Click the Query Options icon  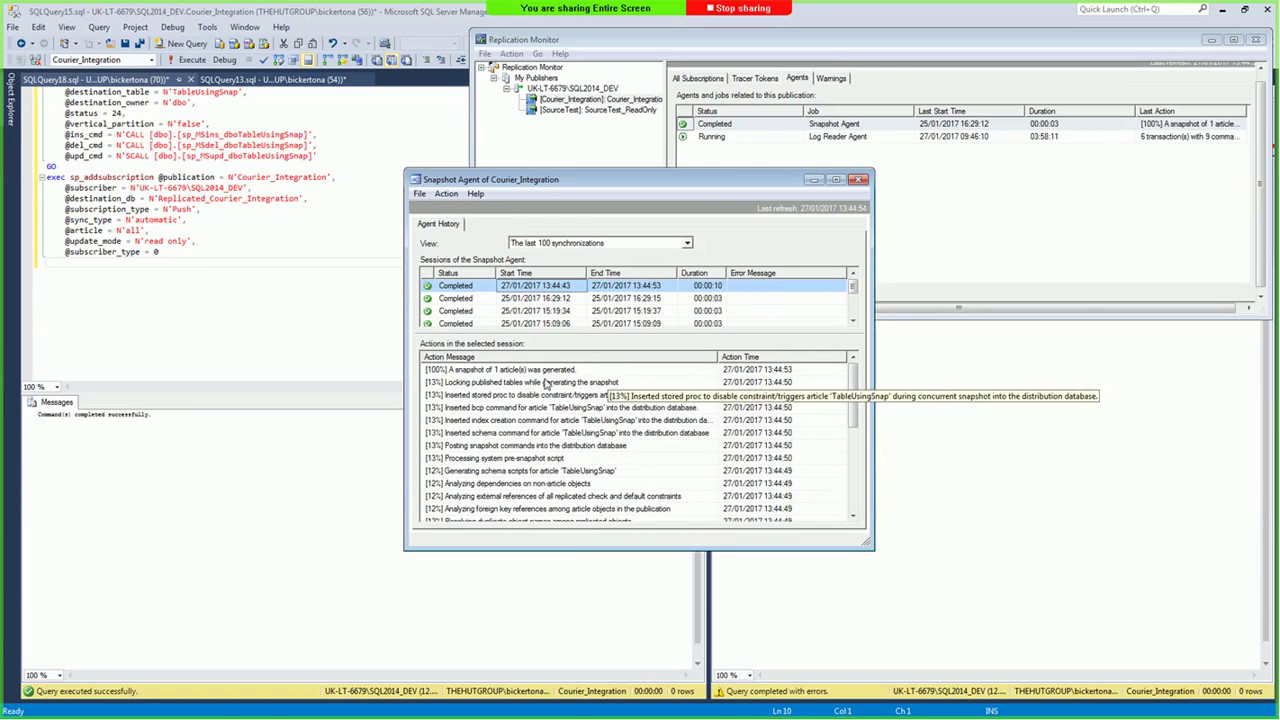(x=294, y=60)
